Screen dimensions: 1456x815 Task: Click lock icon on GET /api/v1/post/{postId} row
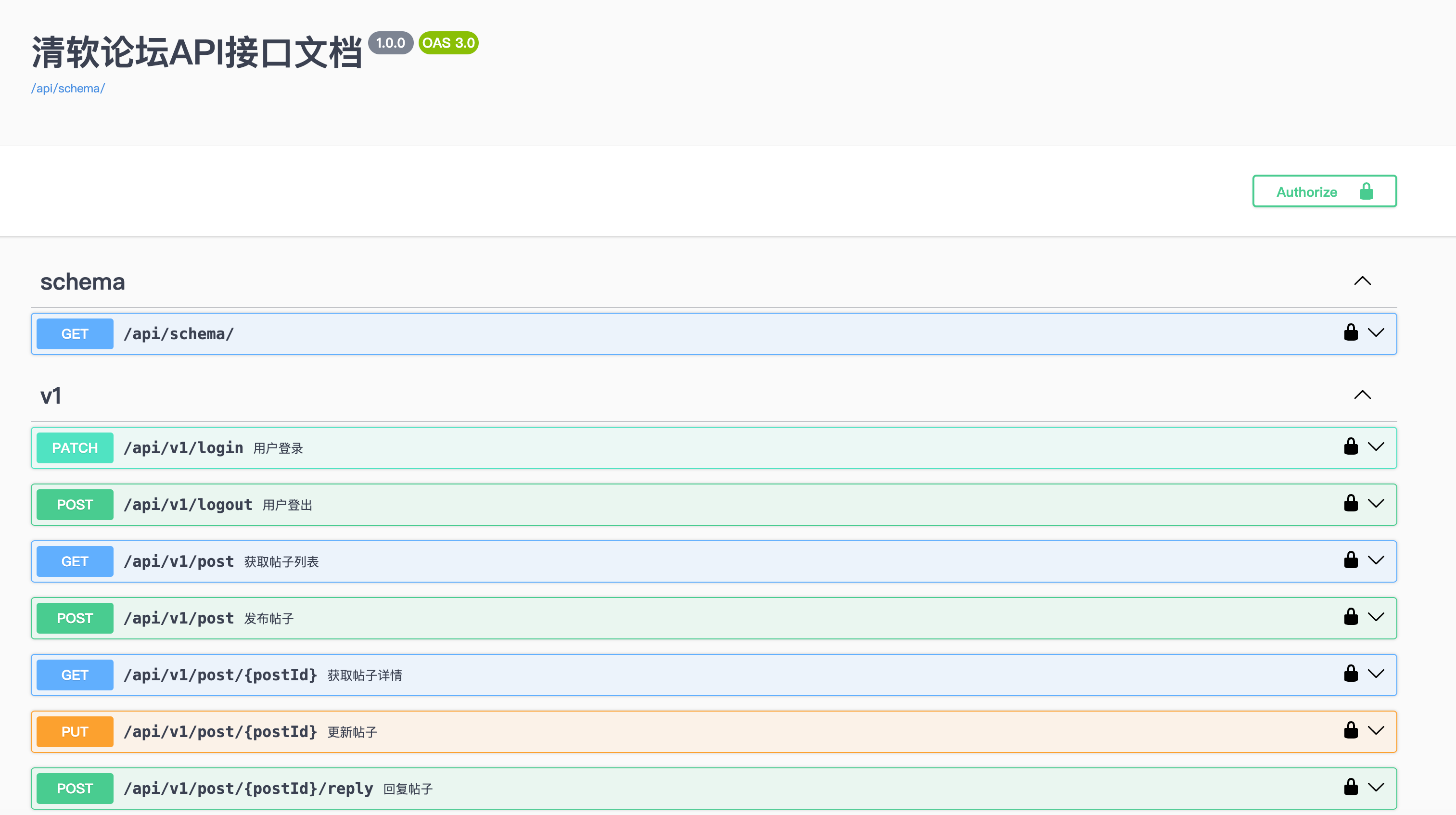coord(1350,674)
